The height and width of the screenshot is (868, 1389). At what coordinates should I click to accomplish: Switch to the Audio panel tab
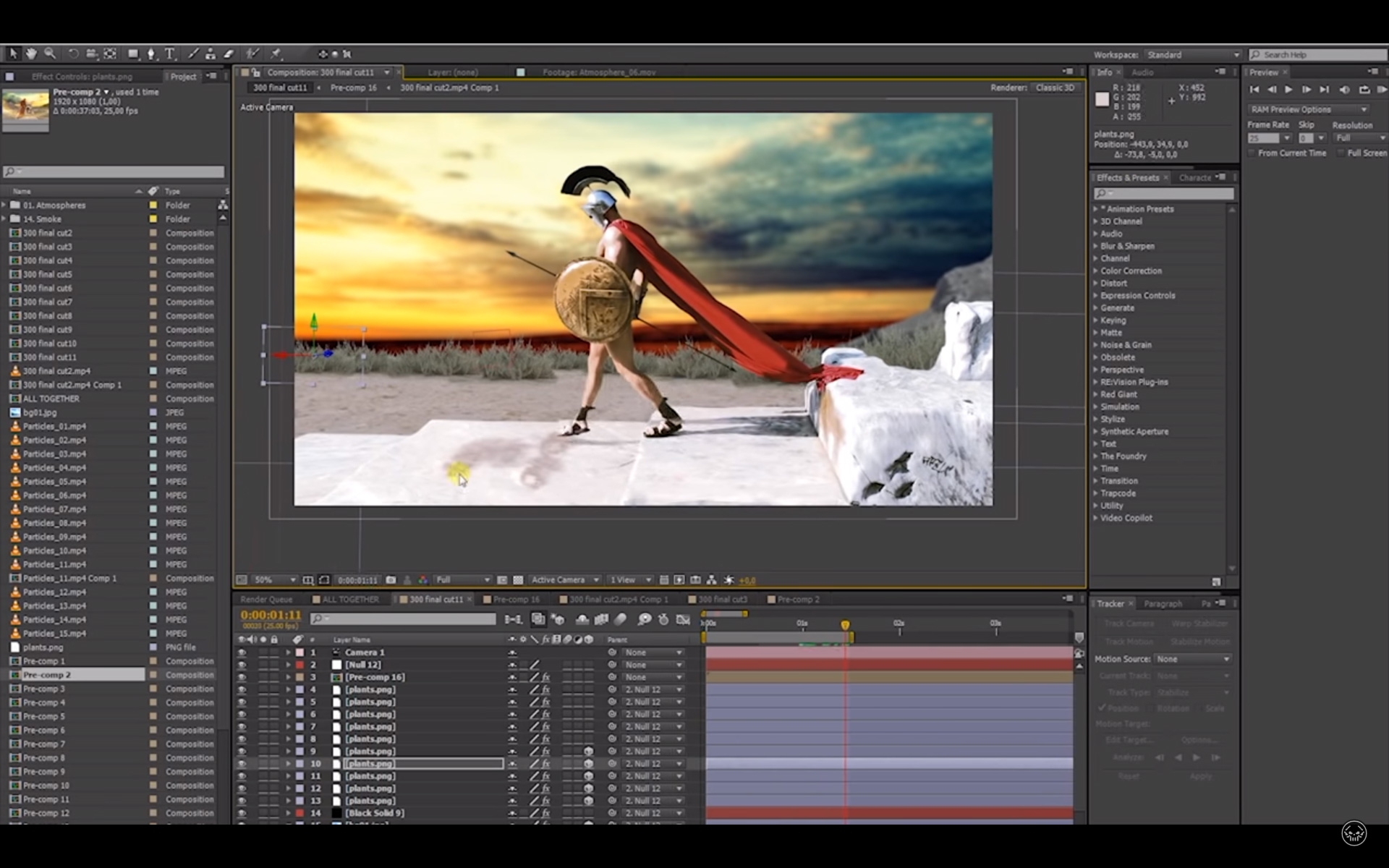(x=1142, y=72)
